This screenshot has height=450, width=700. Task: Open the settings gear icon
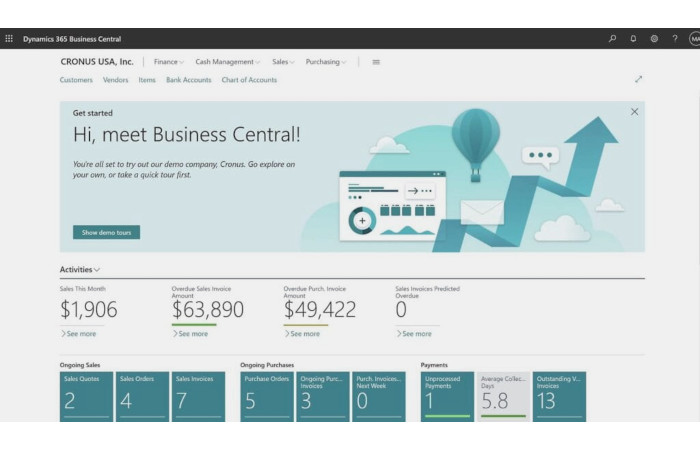[x=654, y=39]
